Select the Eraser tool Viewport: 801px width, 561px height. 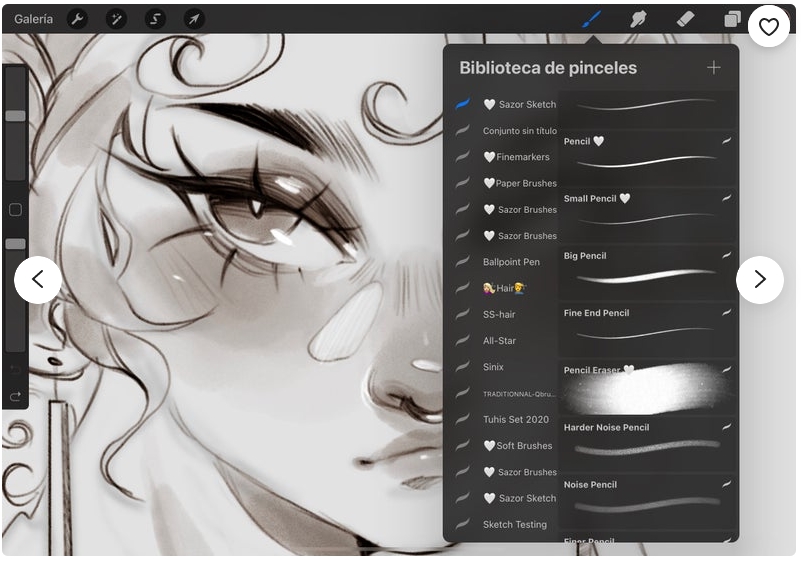click(685, 19)
